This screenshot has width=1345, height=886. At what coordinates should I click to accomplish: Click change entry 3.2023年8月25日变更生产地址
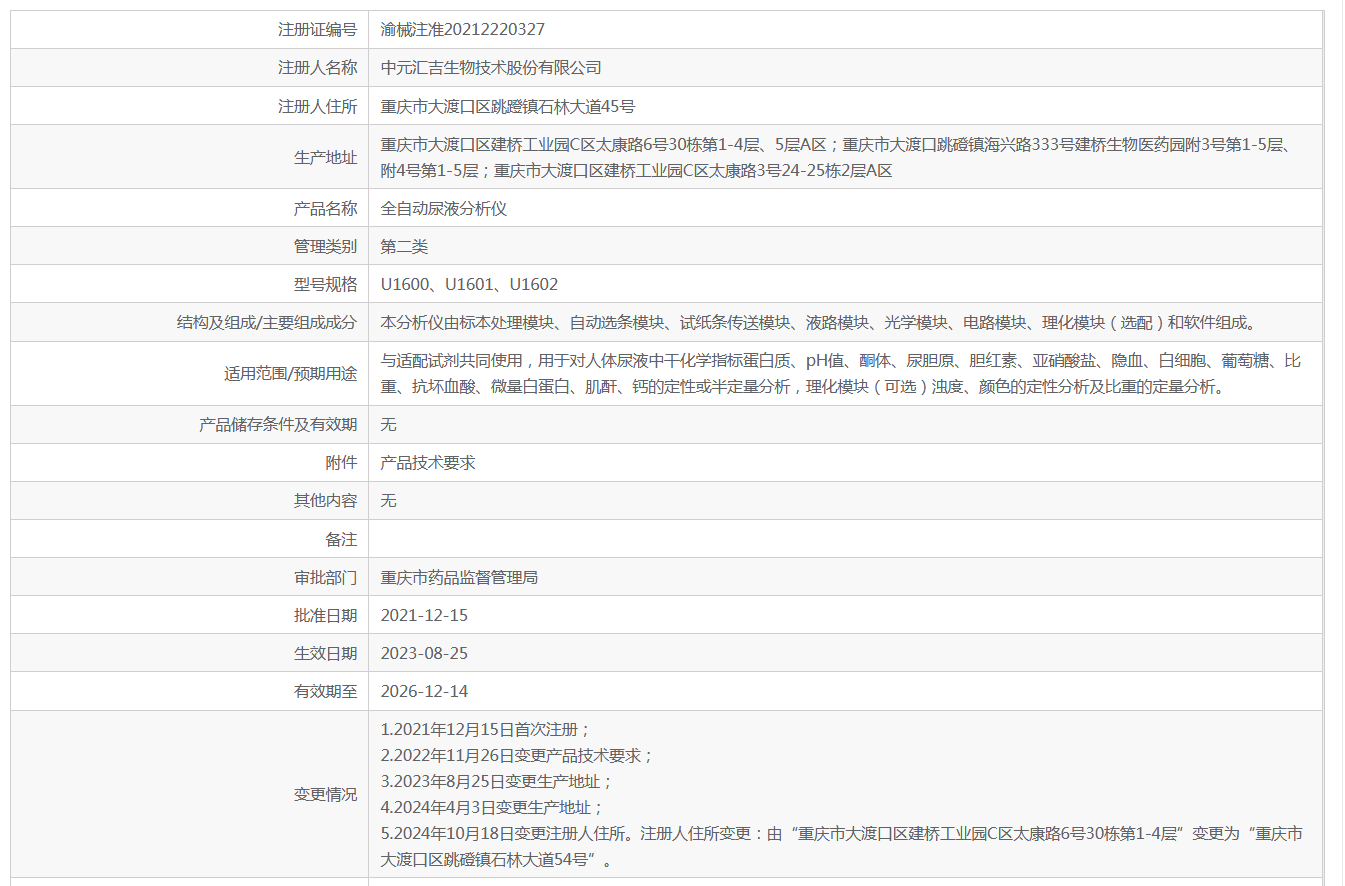pyautogui.click(x=497, y=782)
